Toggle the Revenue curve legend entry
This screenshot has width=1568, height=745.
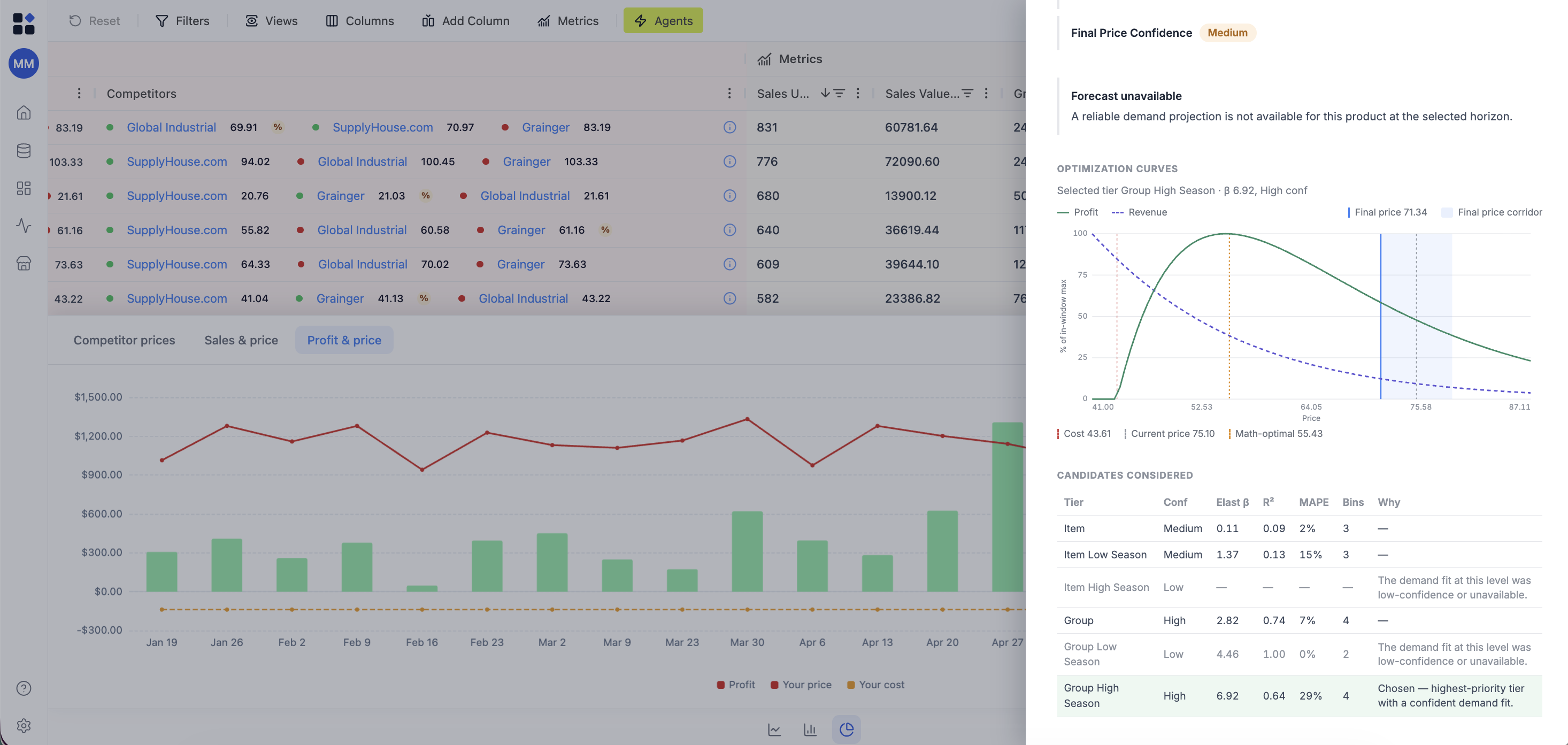pos(1139,212)
